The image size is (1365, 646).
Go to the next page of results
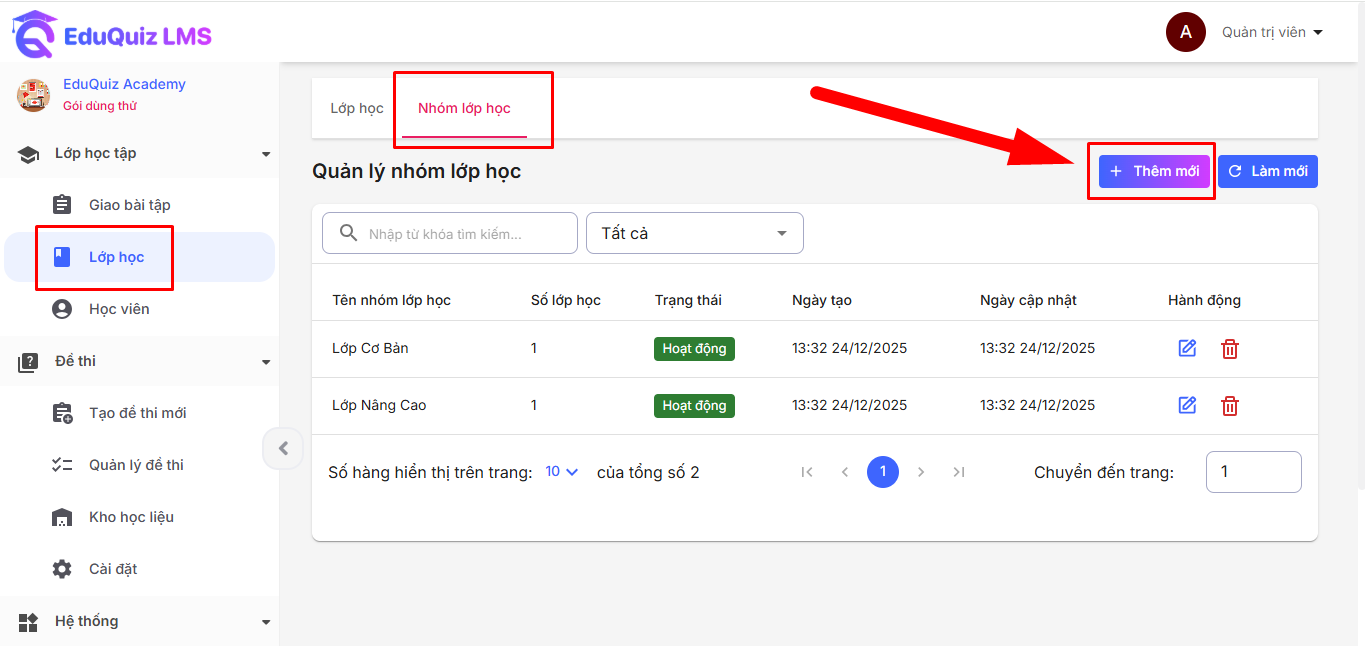coord(921,472)
